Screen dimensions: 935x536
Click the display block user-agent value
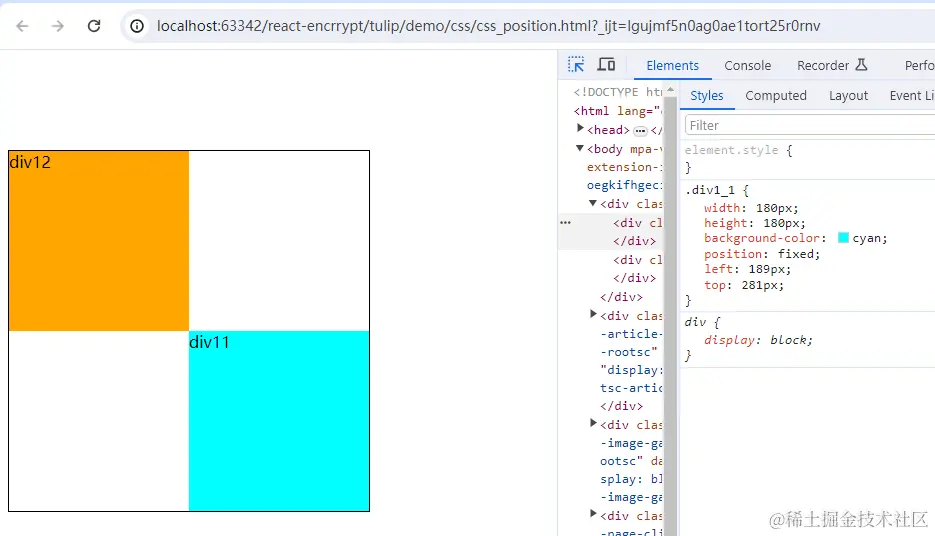[x=790, y=340]
